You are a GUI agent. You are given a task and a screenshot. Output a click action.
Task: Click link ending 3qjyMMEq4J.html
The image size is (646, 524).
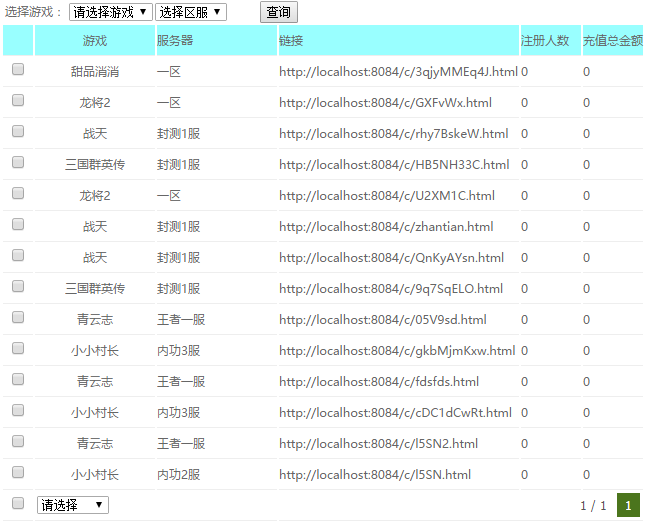[398, 72]
